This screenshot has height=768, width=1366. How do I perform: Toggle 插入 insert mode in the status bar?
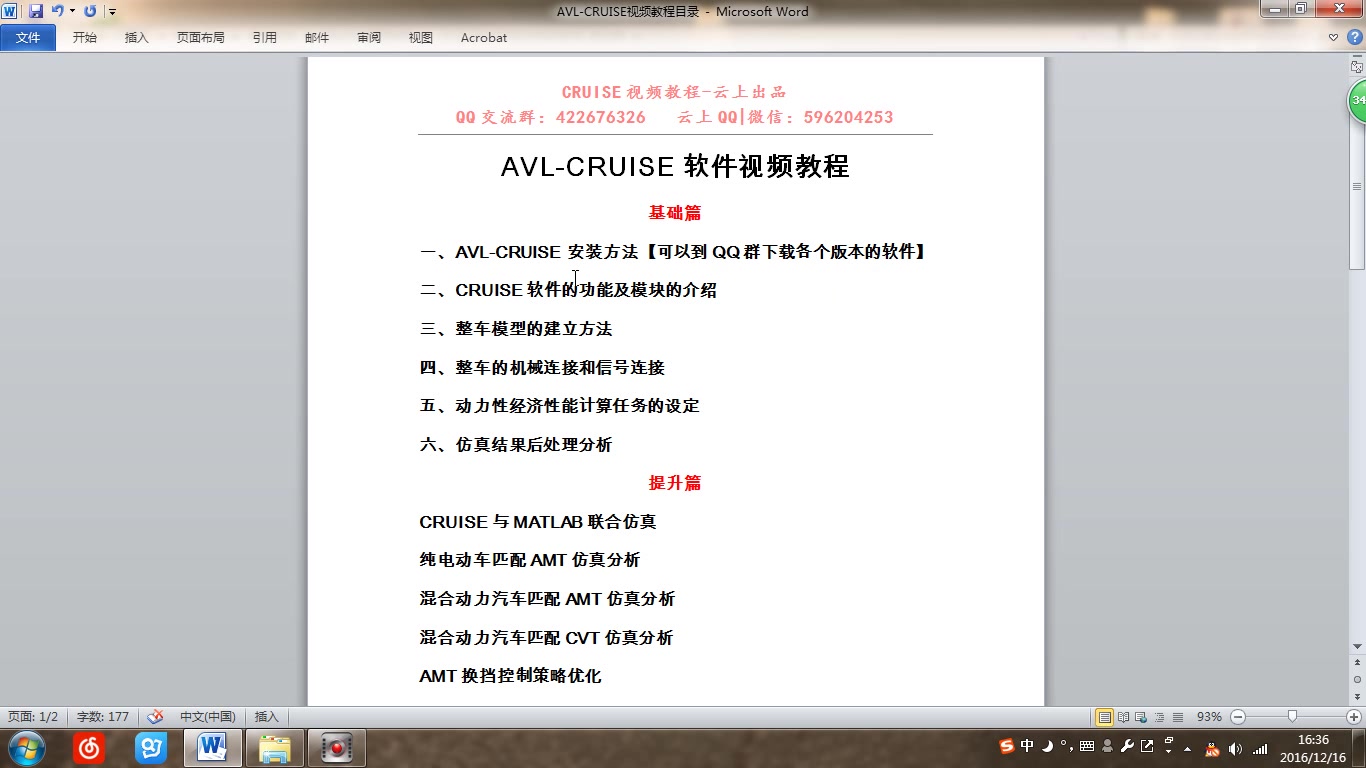point(267,717)
